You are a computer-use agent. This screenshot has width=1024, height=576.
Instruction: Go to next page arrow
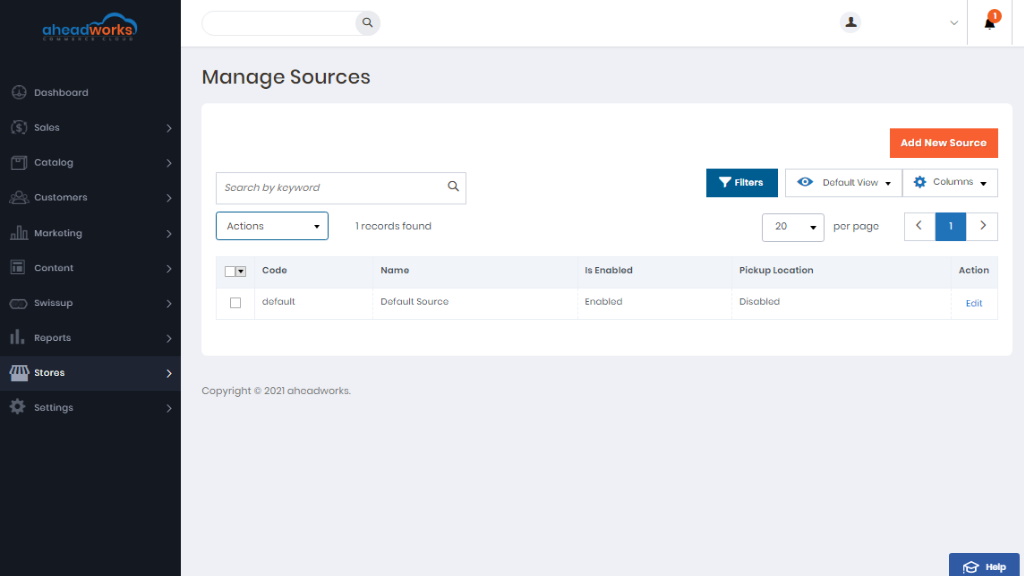[982, 227]
